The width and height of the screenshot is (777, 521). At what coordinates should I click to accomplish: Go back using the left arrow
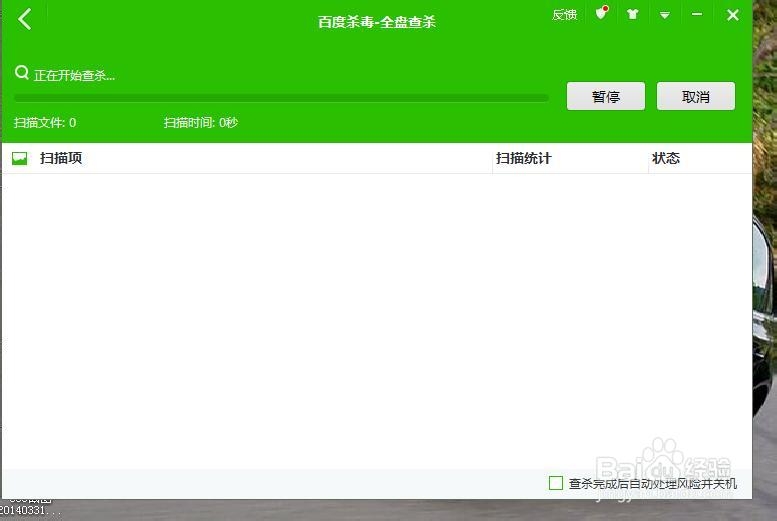click(24, 19)
